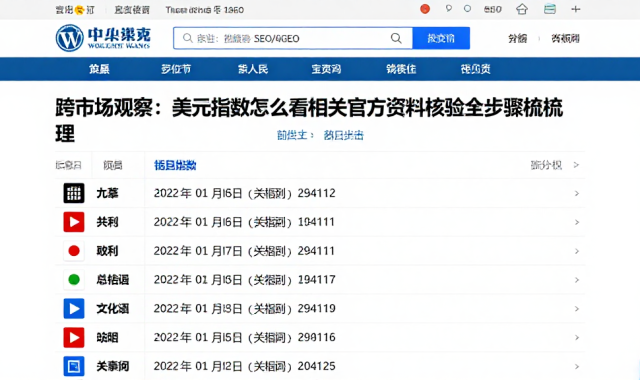The width and height of the screenshot is (640, 380).
Task: Click red play icon in 104111 row
Action: [x=74, y=222]
